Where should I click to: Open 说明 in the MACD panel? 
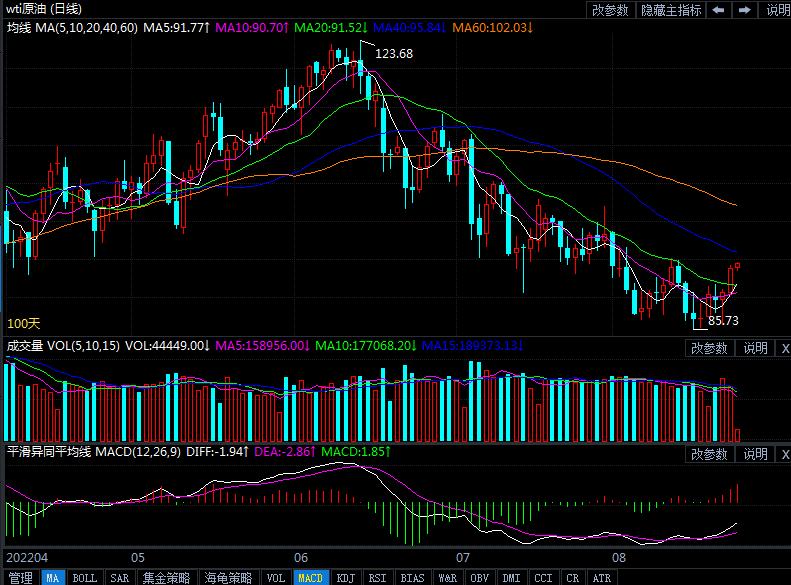point(754,455)
